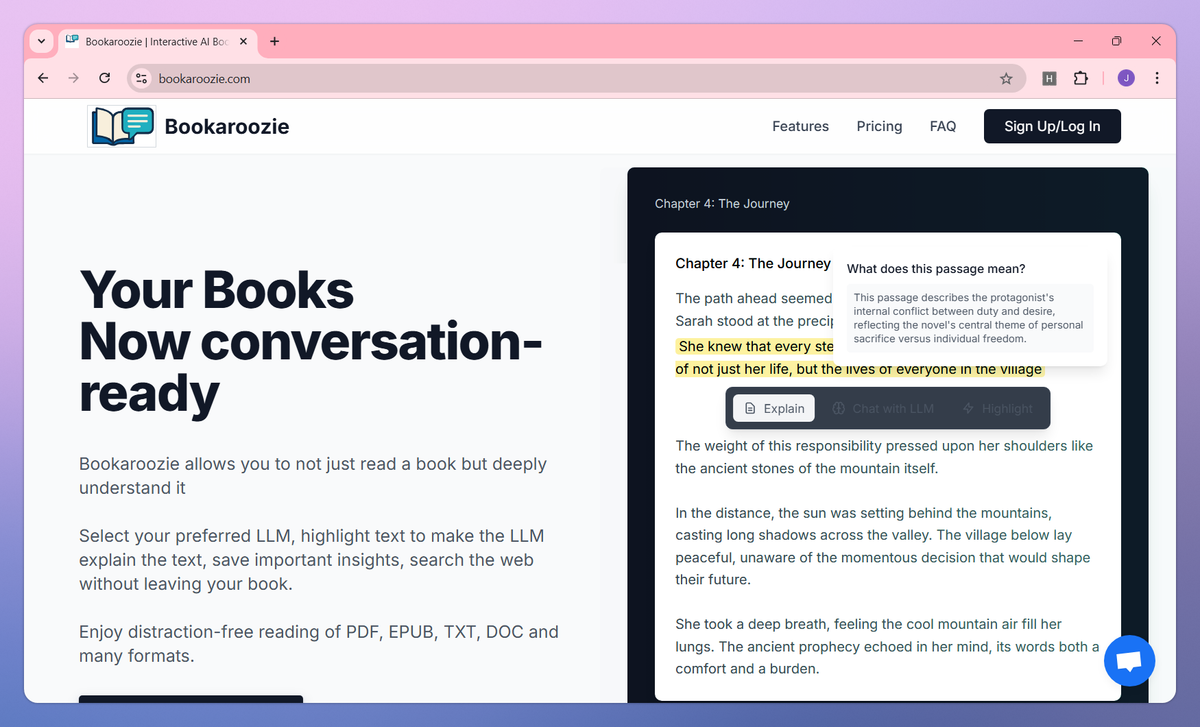
Task: Maximize the browser window
Action: 1117,41
